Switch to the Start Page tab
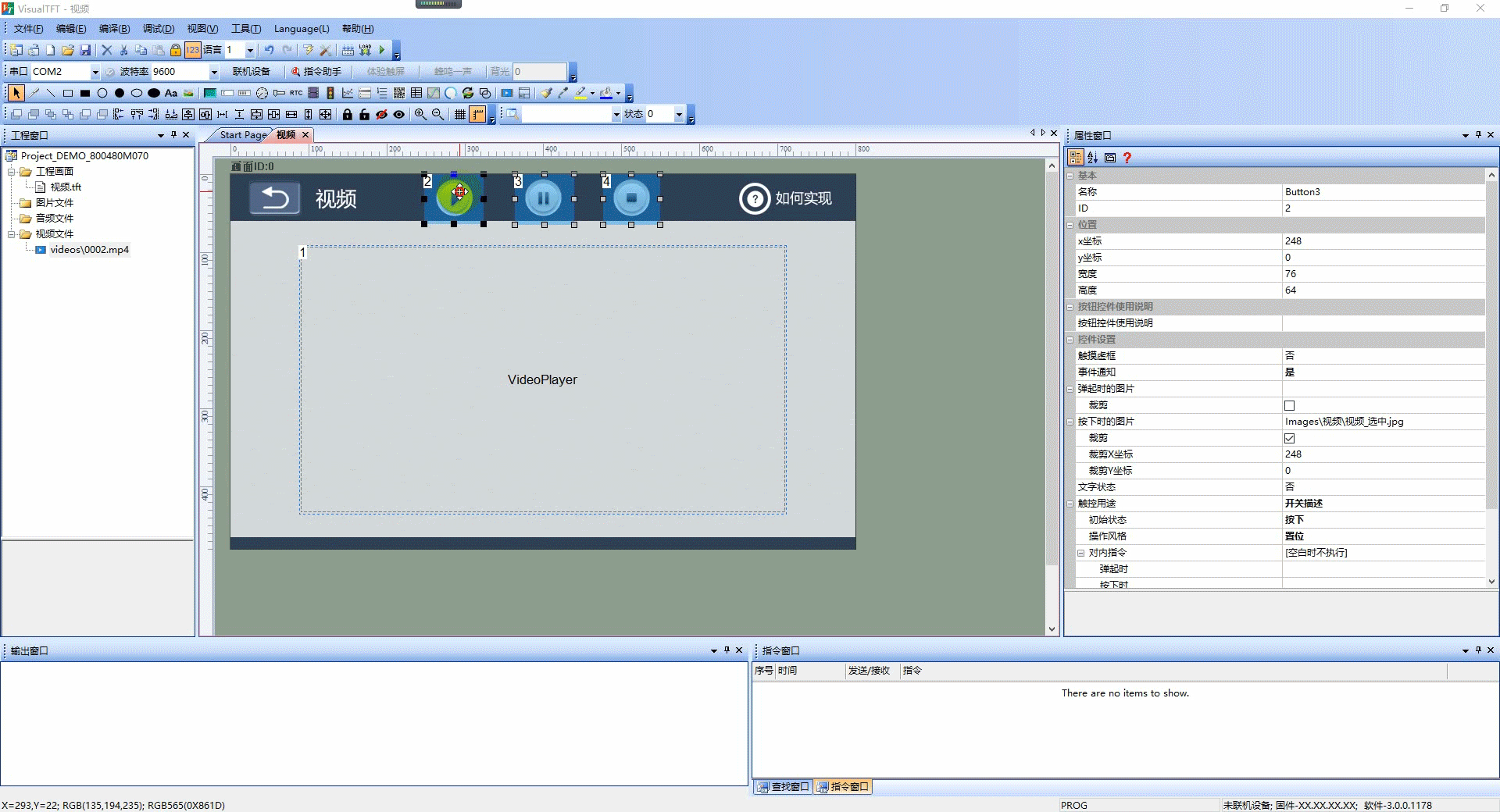Viewport: 1500px width, 812px height. 243,135
